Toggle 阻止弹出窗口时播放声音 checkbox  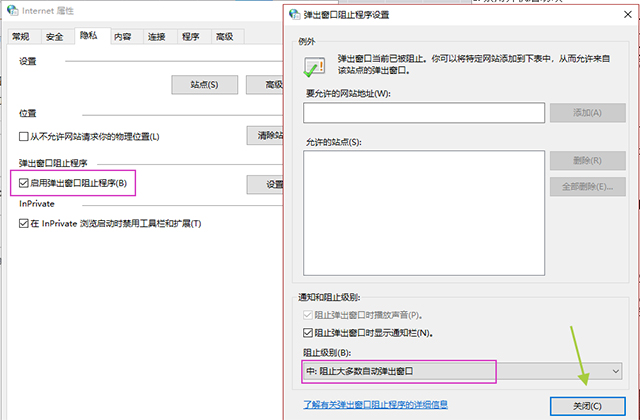pos(308,315)
